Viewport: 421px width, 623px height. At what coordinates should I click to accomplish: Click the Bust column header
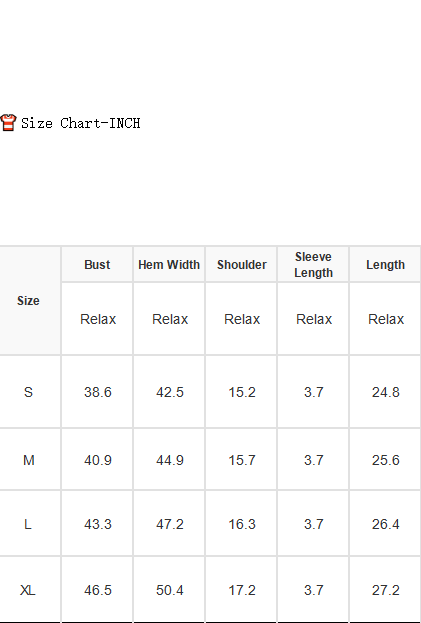click(x=97, y=265)
